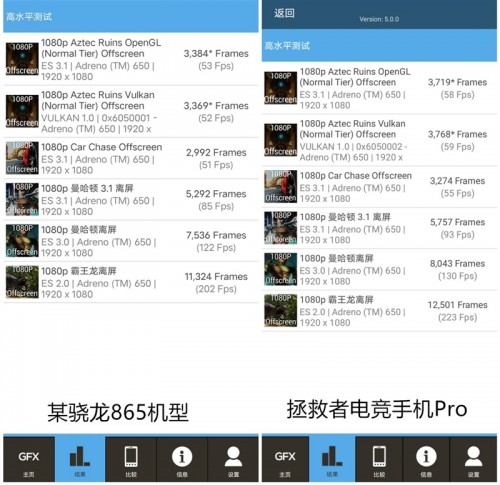500x485 pixels.
Task: Select the 11,324 Frames result
Action: [216, 277]
